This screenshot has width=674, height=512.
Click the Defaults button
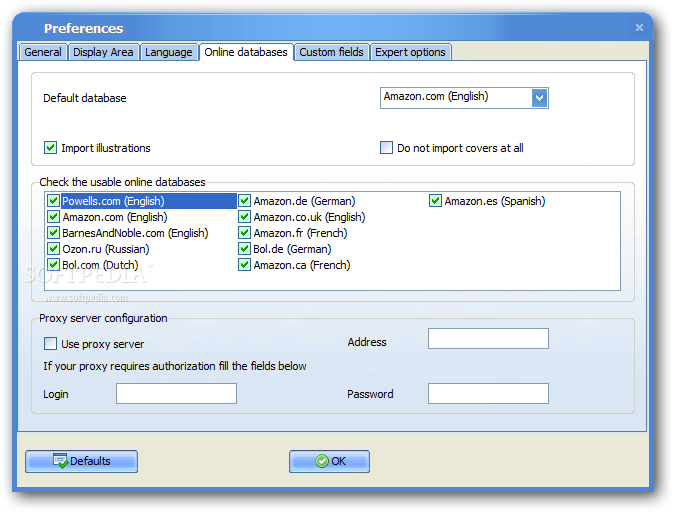pyautogui.click(x=81, y=461)
